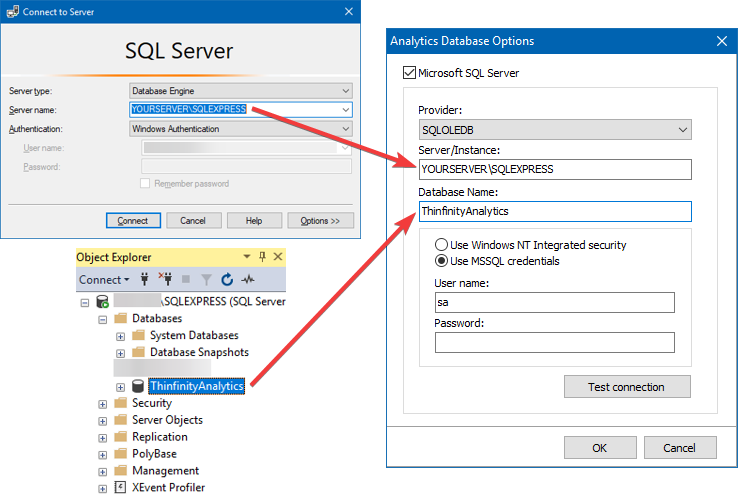The height and width of the screenshot is (498, 739).
Task: Click the XEvent Profiler icon
Action: tap(121, 487)
